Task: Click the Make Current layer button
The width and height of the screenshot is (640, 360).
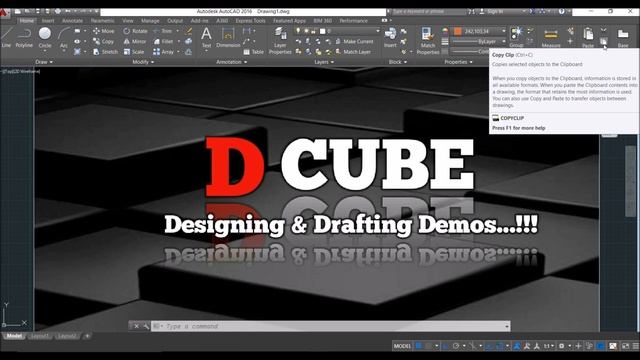Action: (x=354, y=41)
